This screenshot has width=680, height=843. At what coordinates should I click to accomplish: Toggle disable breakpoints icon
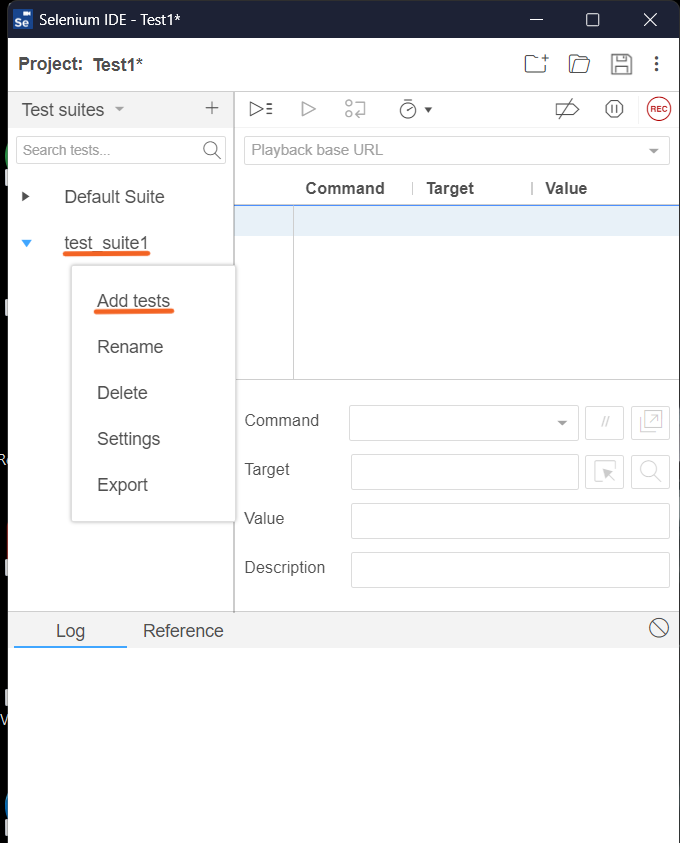point(567,109)
